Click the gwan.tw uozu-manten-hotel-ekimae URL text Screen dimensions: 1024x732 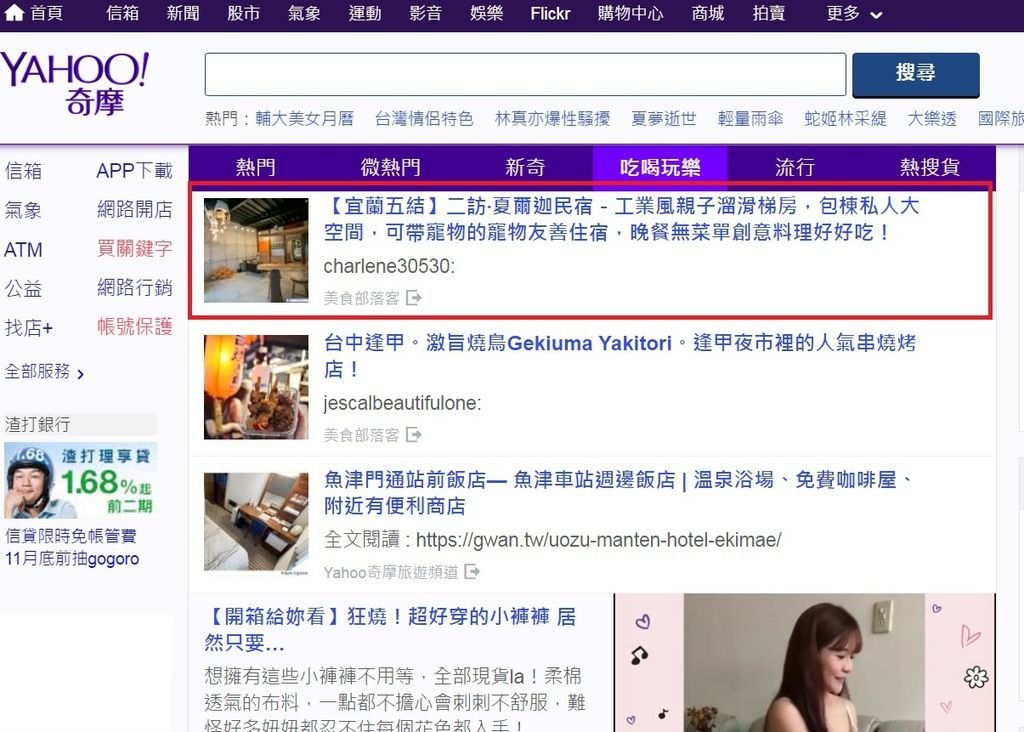tap(598, 540)
